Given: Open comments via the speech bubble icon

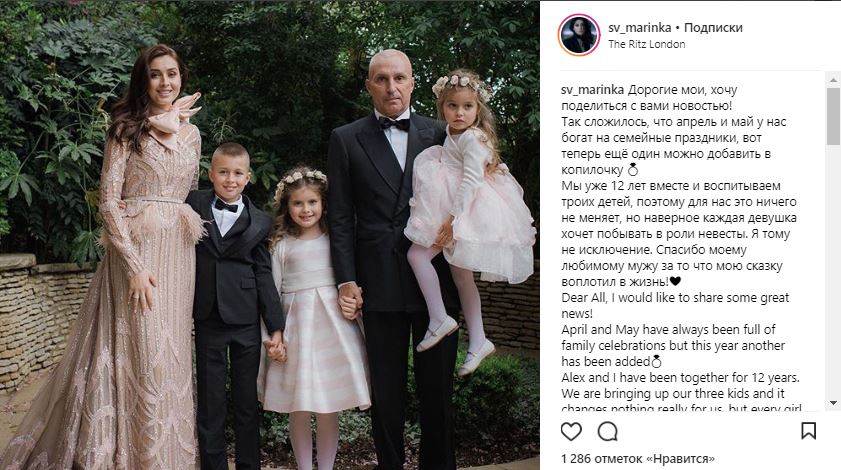Looking at the screenshot, I should point(608,431).
